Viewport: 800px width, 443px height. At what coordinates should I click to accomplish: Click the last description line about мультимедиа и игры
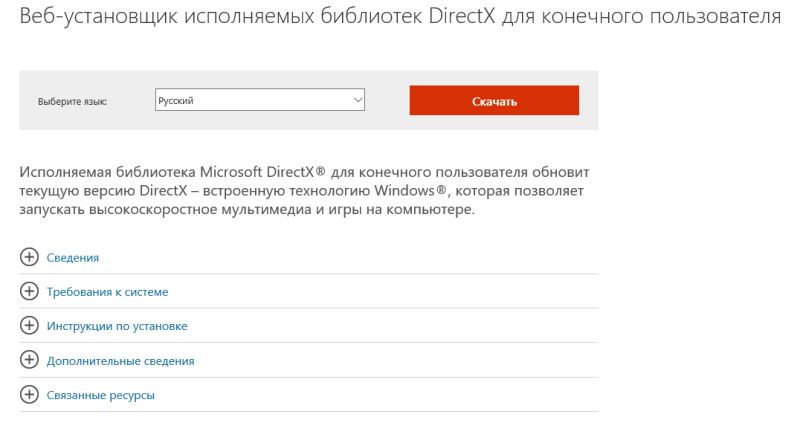[247, 209]
